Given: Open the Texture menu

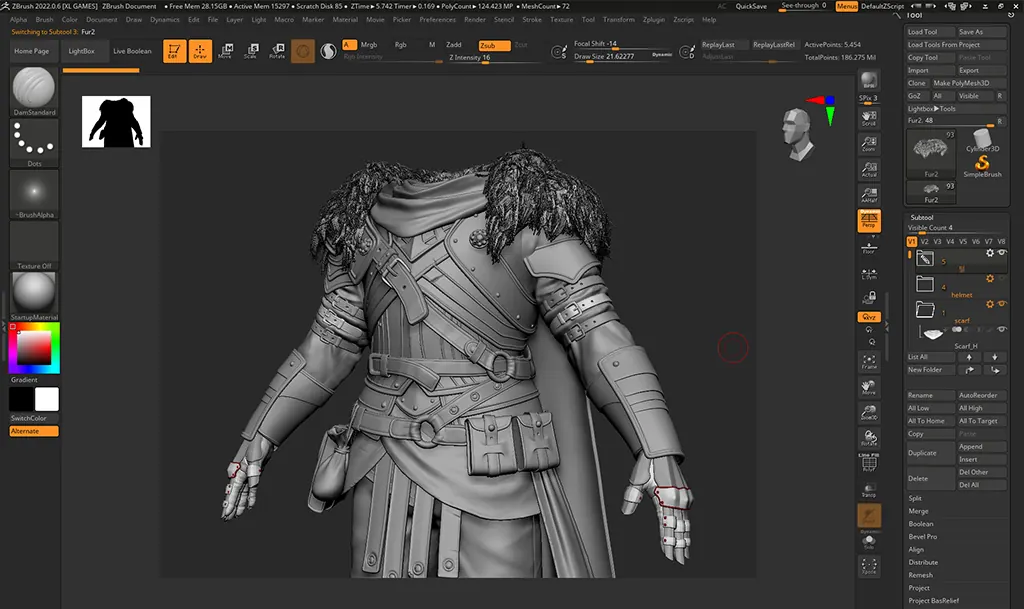Looking at the screenshot, I should (561, 20).
